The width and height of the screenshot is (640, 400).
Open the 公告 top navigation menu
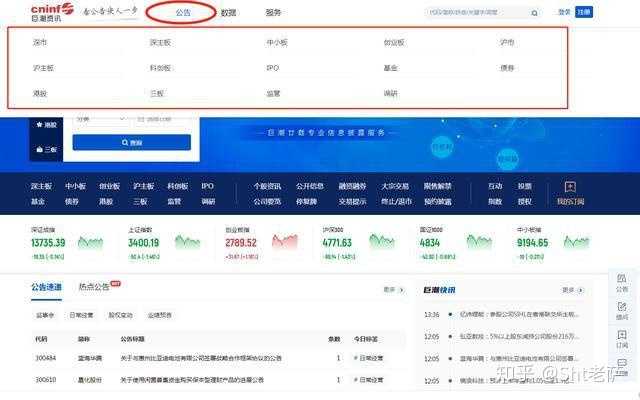pyautogui.click(x=183, y=13)
